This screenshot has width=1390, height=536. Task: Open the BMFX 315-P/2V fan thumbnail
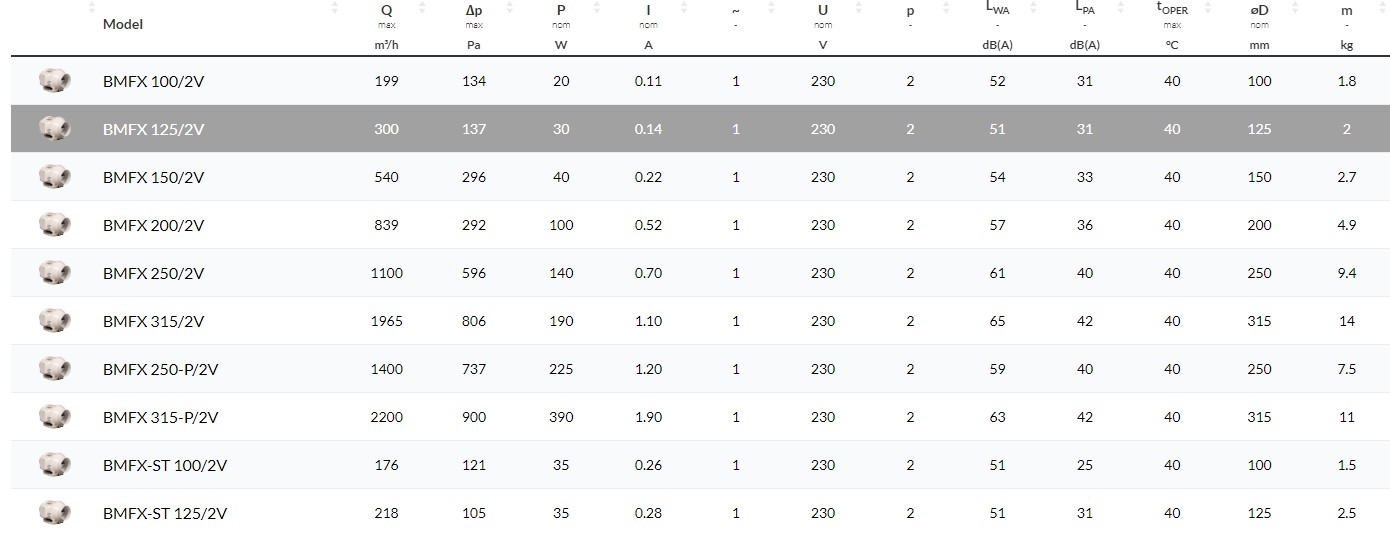click(54, 417)
